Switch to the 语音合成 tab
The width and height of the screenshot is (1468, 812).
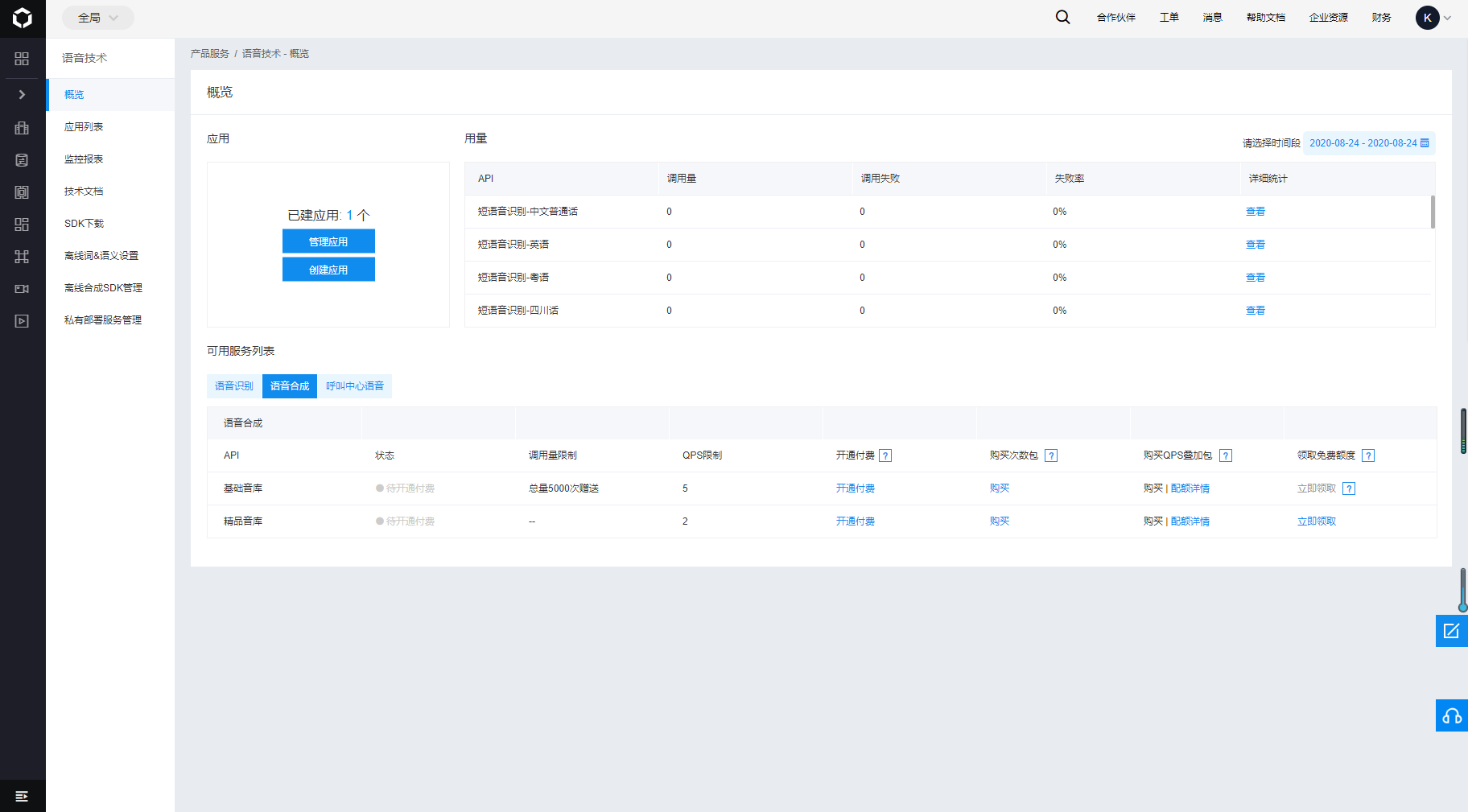pos(290,386)
